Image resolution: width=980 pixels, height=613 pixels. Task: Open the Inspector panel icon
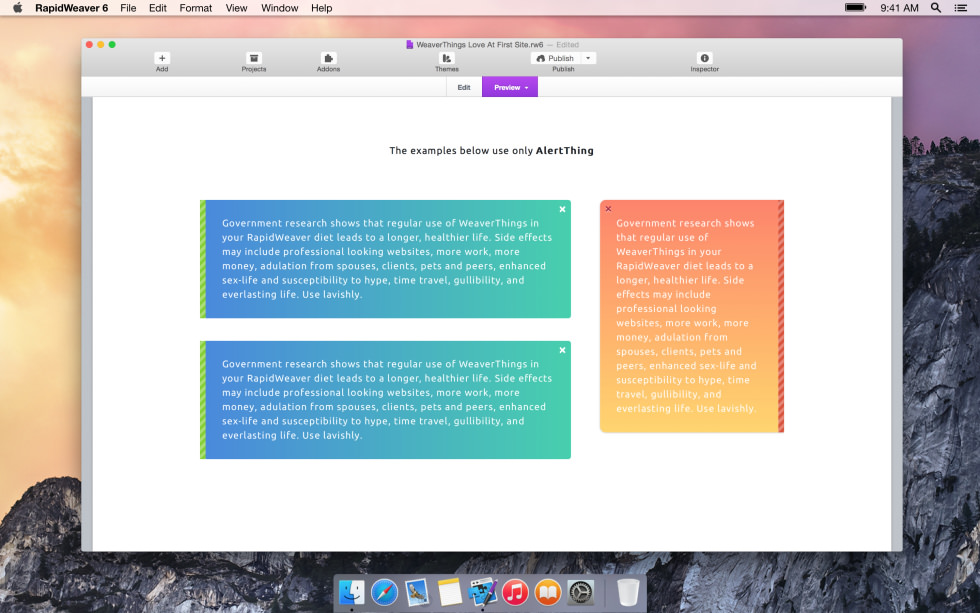704,58
